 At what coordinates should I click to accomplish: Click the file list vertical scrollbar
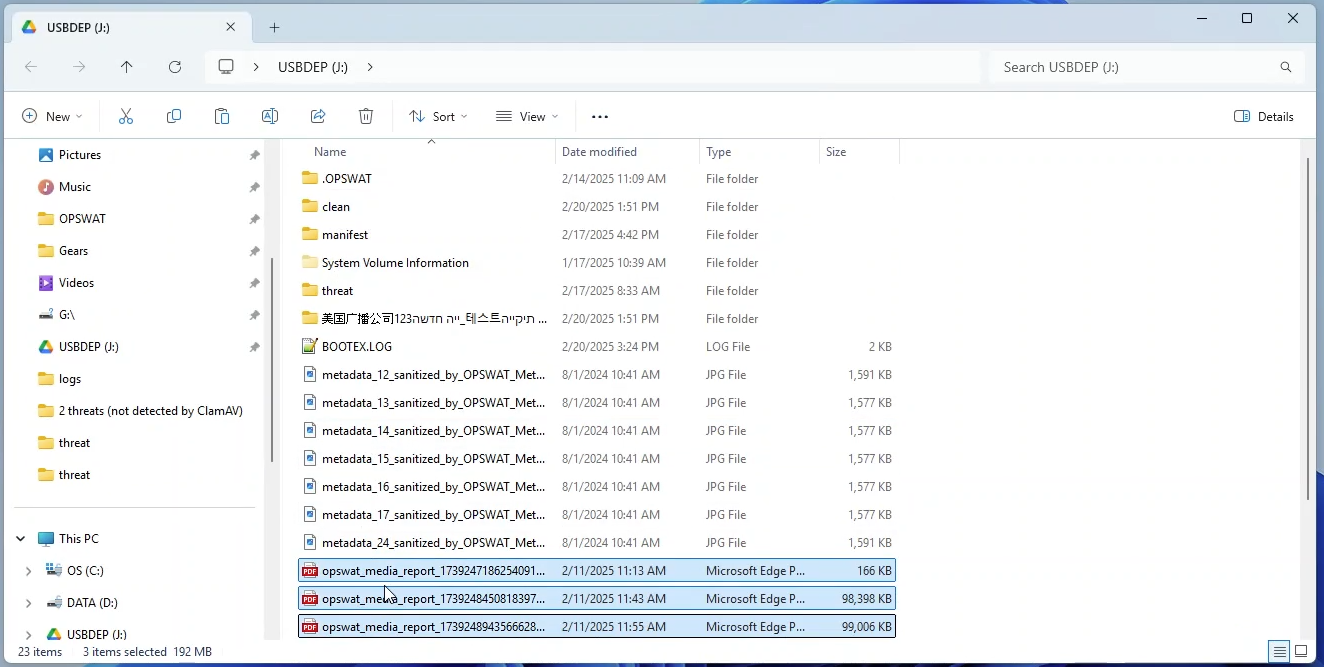(1310, 329)
